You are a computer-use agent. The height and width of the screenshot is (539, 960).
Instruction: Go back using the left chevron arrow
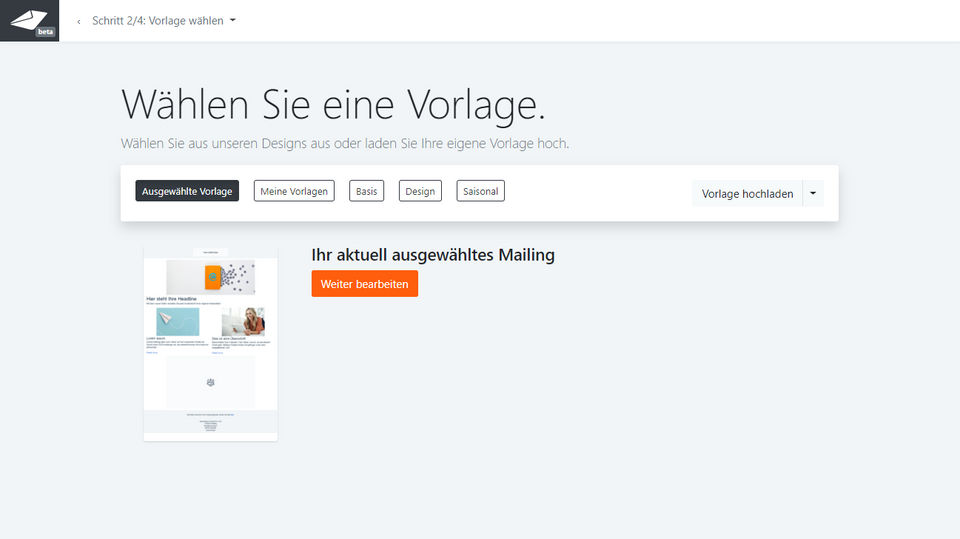click(x=78, y=21)
